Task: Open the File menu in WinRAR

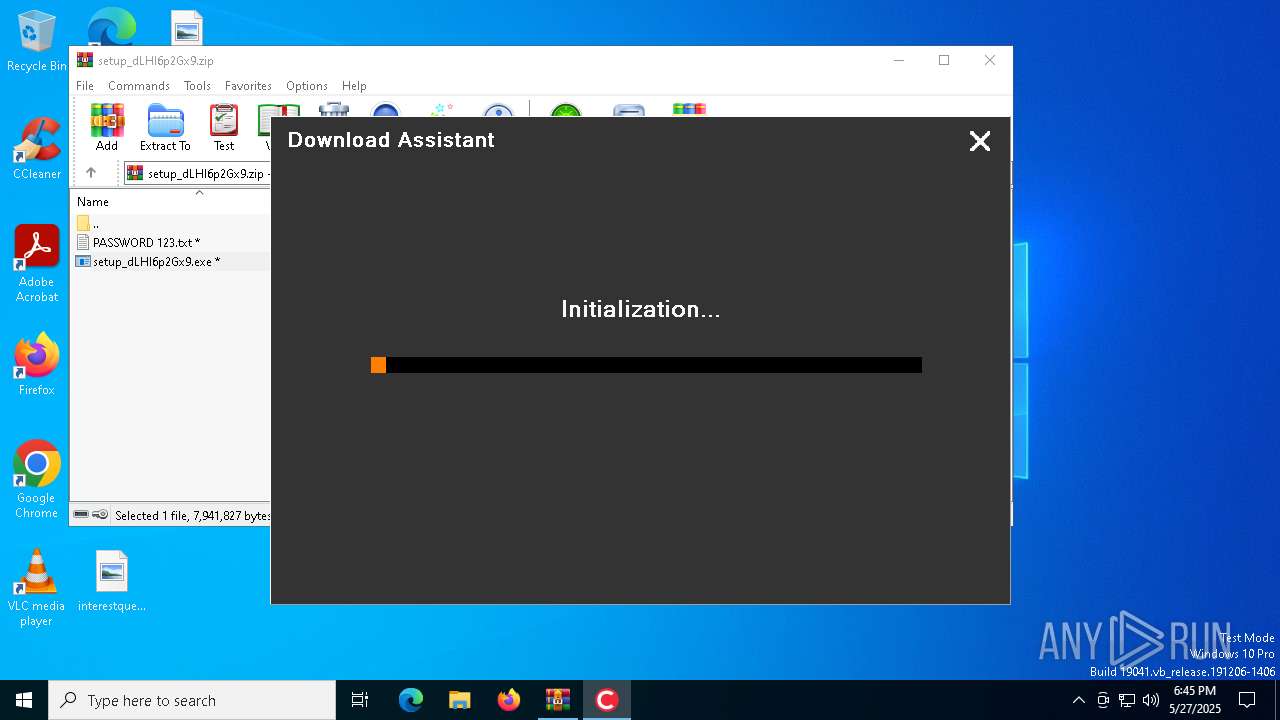Action: (x=85, y=86)
